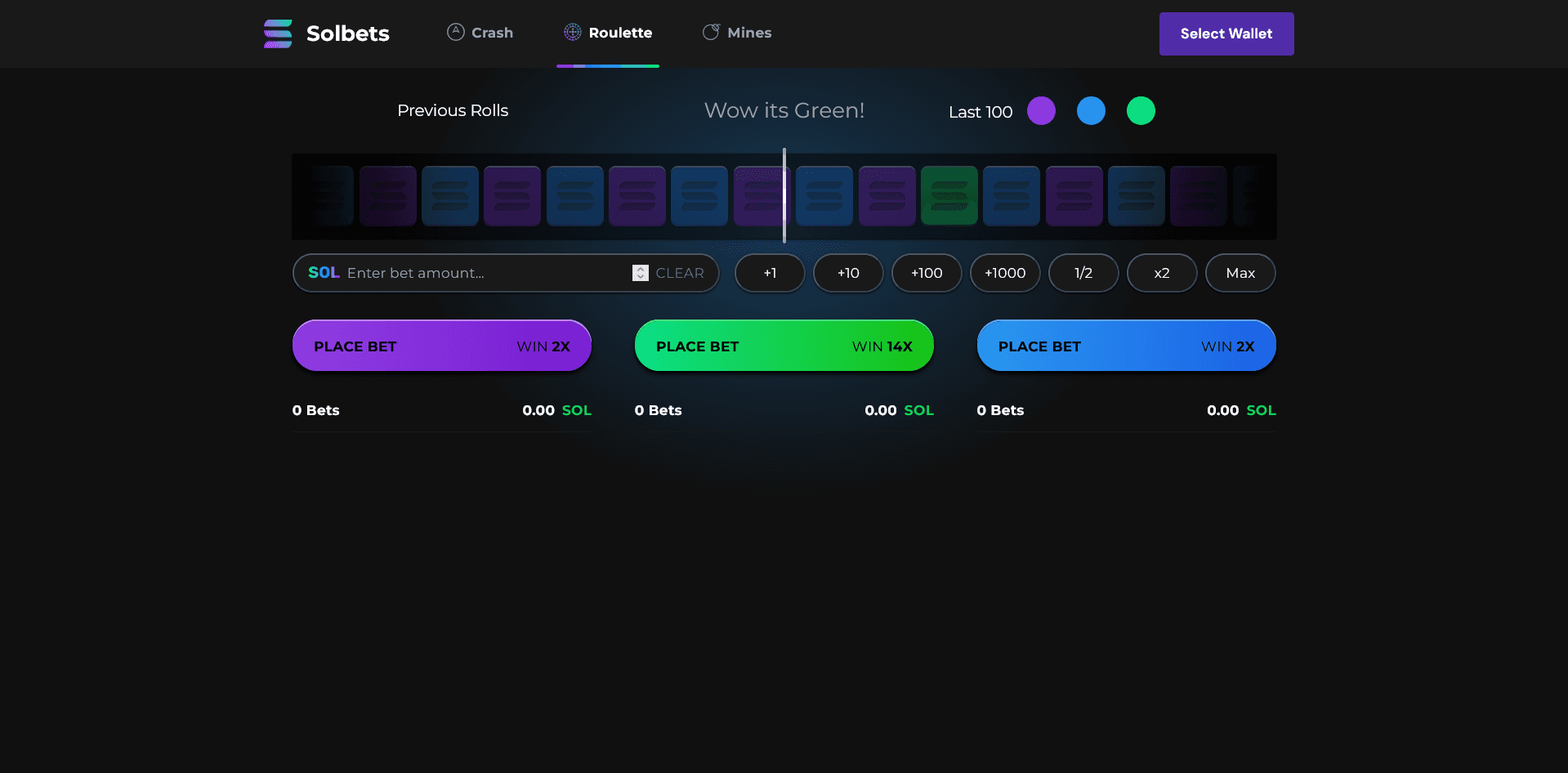The width and height of the screenshot is (1568, 773).
Task: Halve the bet with the 1/2 button
Action: pos(1083,273)
